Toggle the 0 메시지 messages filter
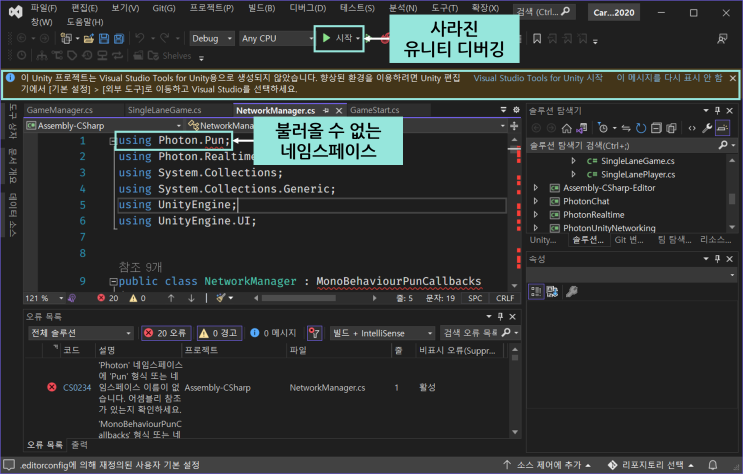Screen dimensions: 743x474 click(x=273, y=333)
